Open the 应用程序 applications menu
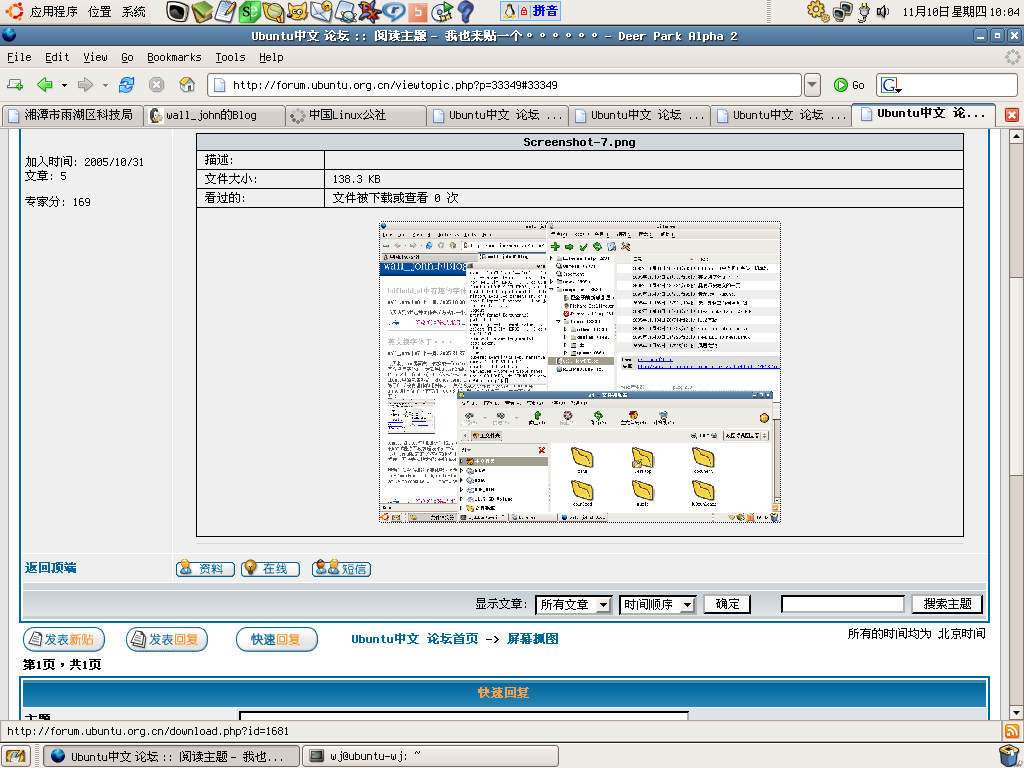The image size is (1024, 768). pos(54,12)
